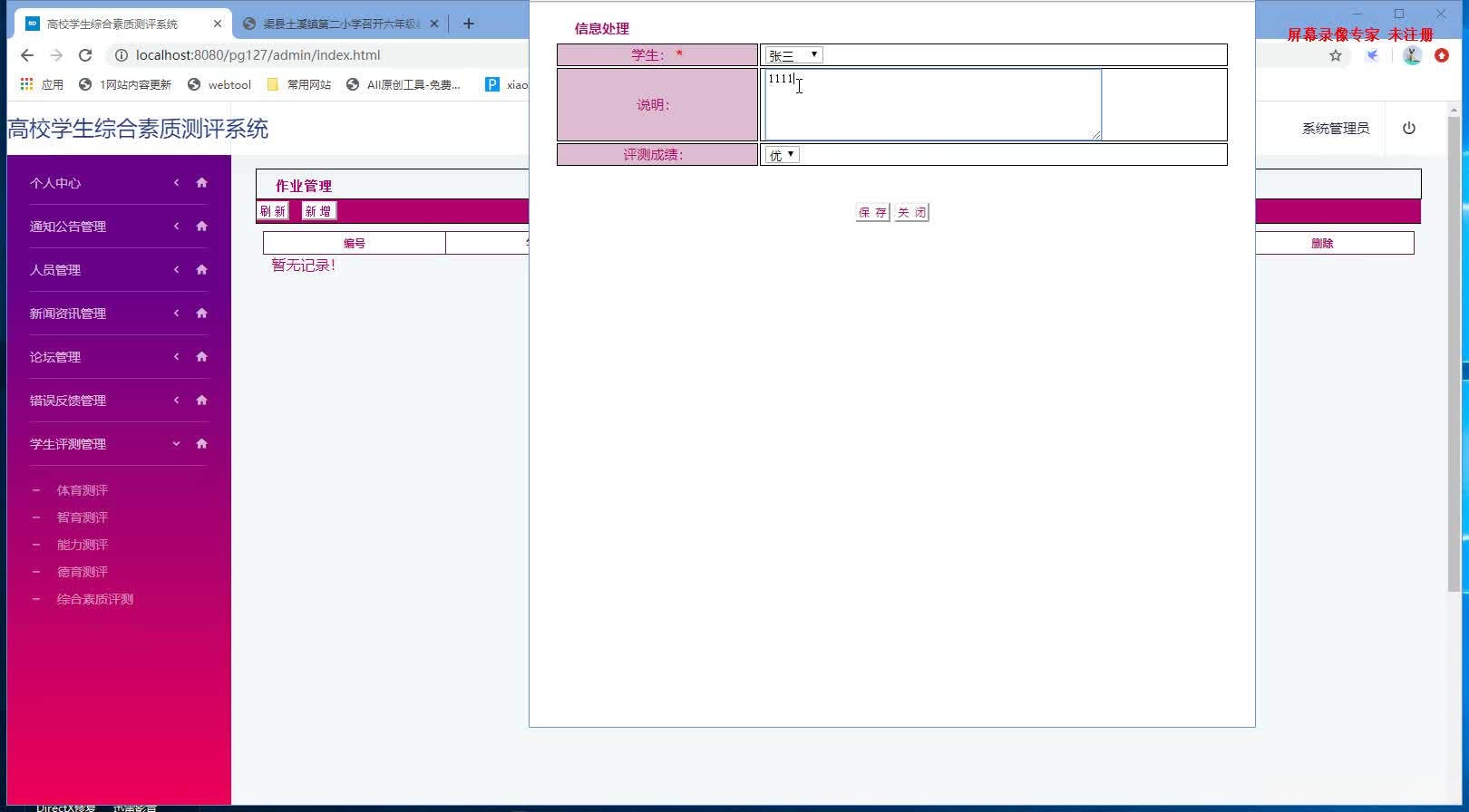Click inside the 说明 text area
1469x812 pixels.
tap(933, 104)
